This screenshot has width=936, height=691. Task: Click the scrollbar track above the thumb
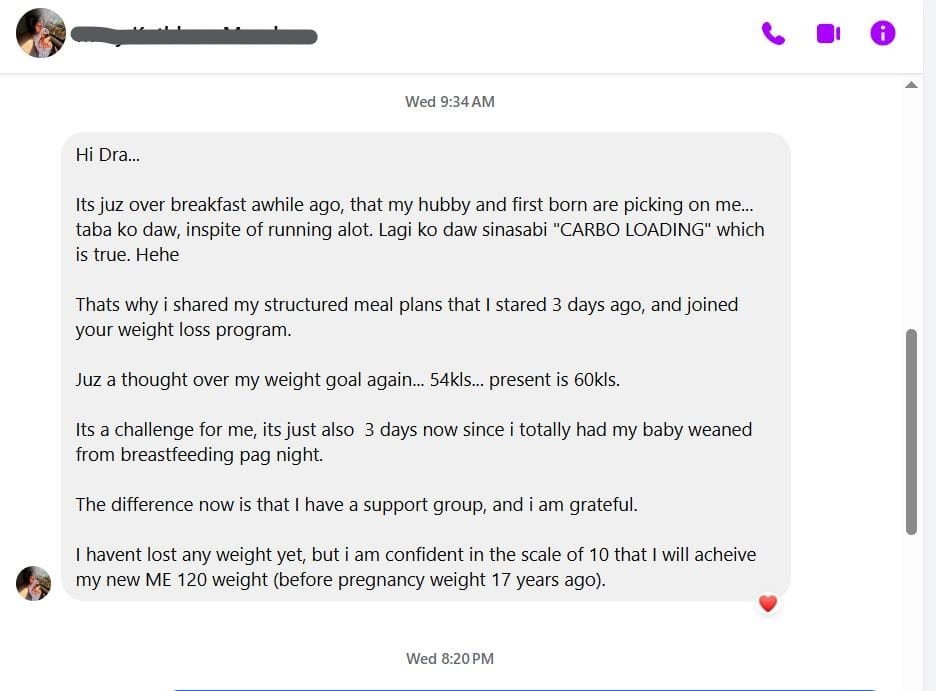click(911, 209)
